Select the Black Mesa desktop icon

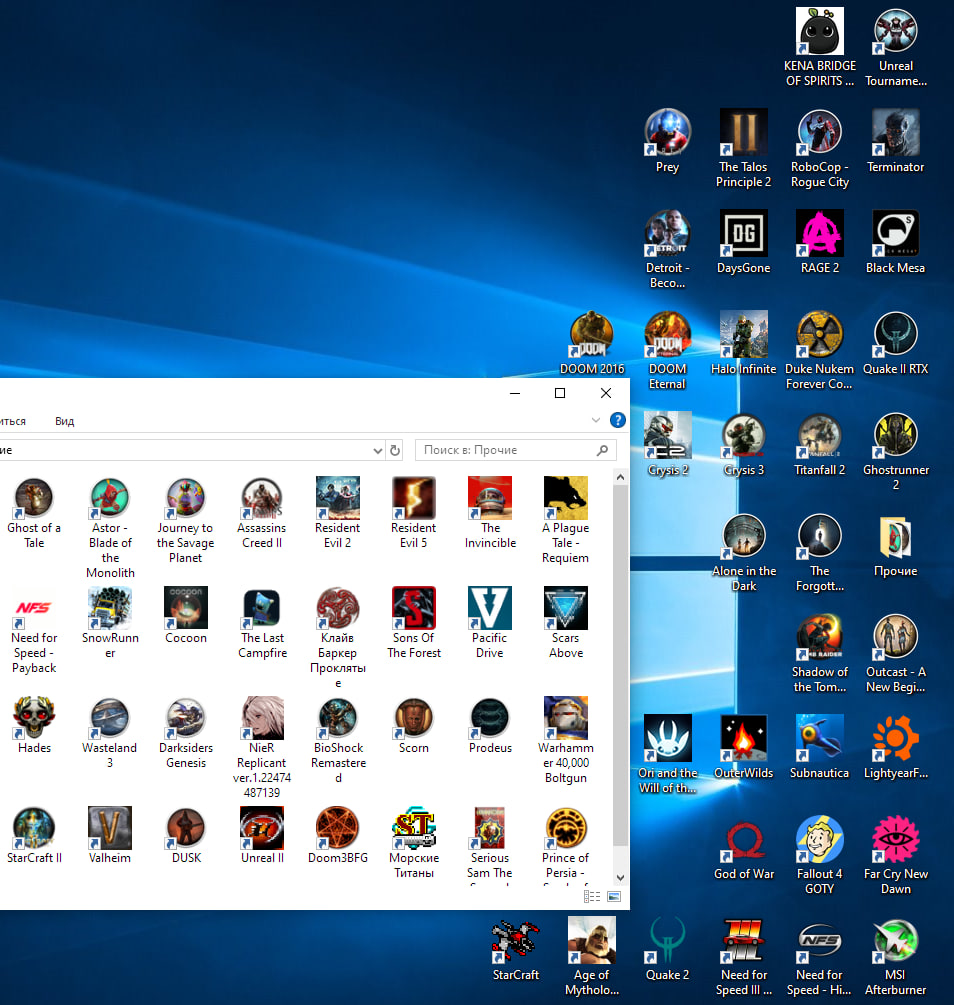[x=896, y=233]
